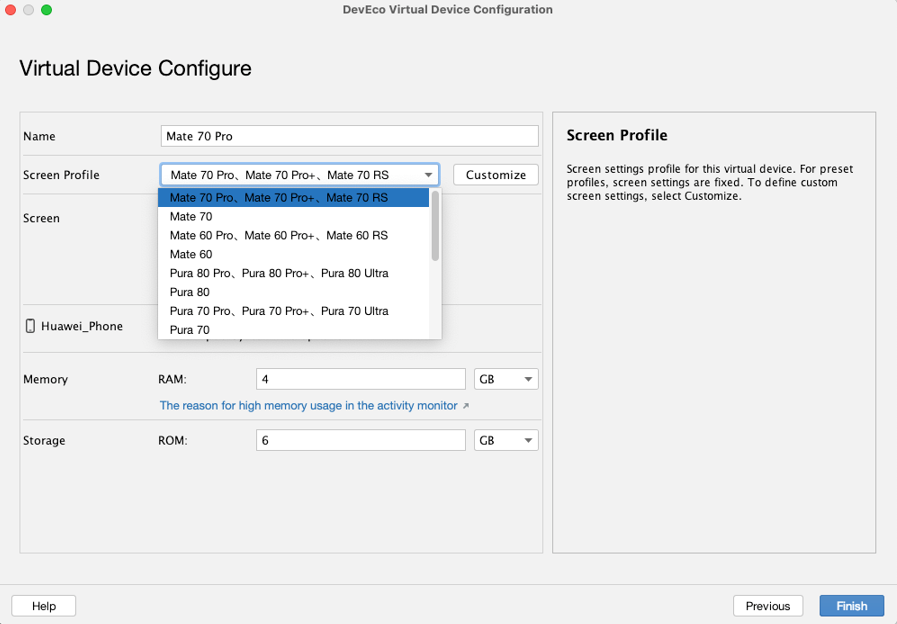Image resolution: width=897 pixels, height=624 pixels.
Task: Expand the RAM unit GB dropdown
Action: (506, 379)
